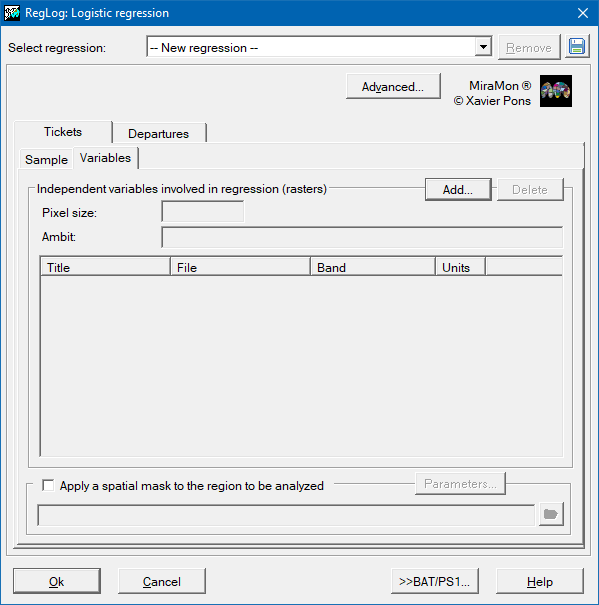
Task: Select the Tickets tab
Action: (x=63, y=132)
